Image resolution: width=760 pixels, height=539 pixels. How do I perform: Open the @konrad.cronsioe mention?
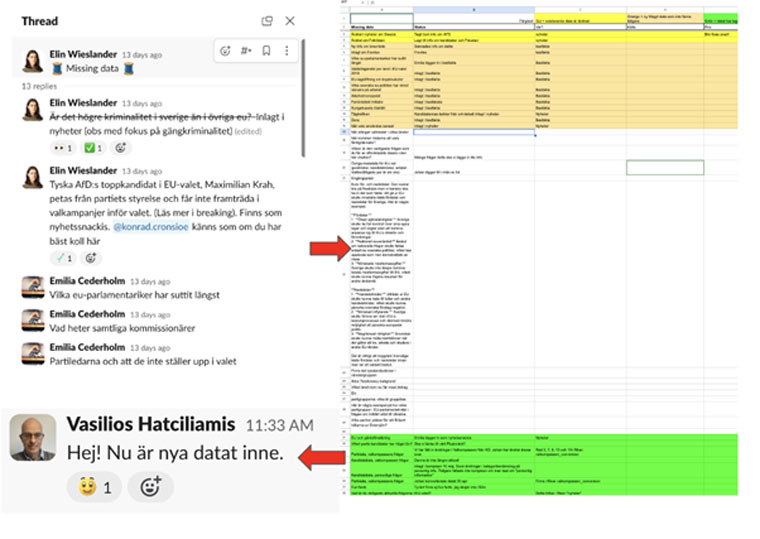(151, 227)
